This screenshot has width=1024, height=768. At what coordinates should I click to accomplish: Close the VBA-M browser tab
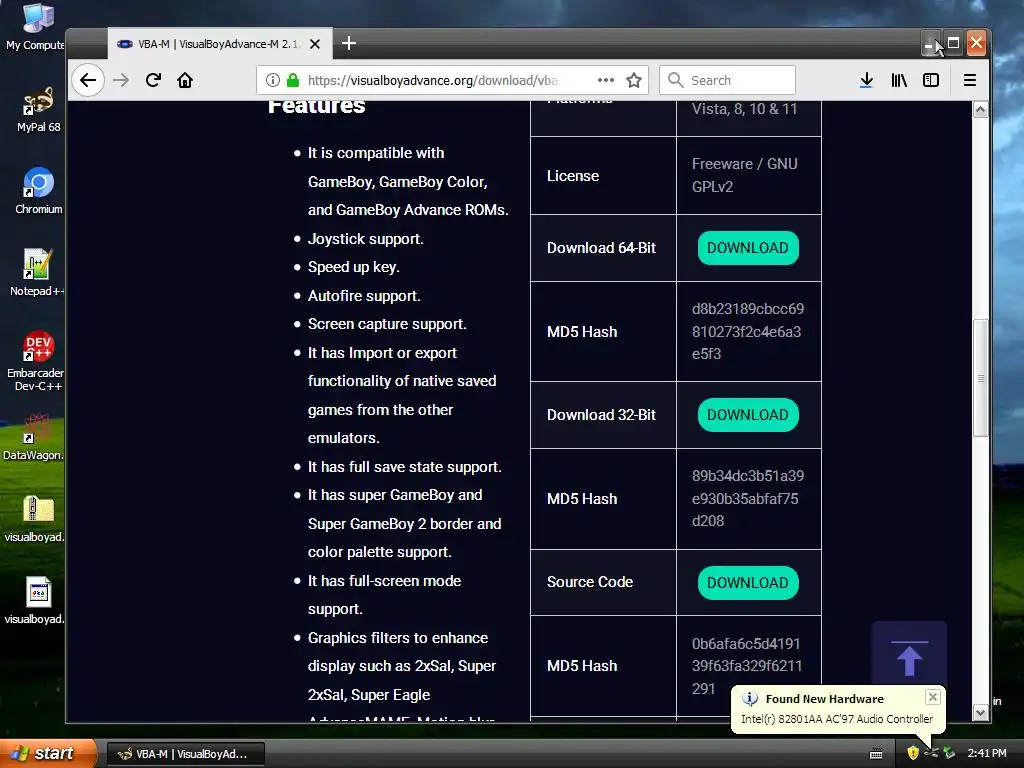(x=315, y=44)
